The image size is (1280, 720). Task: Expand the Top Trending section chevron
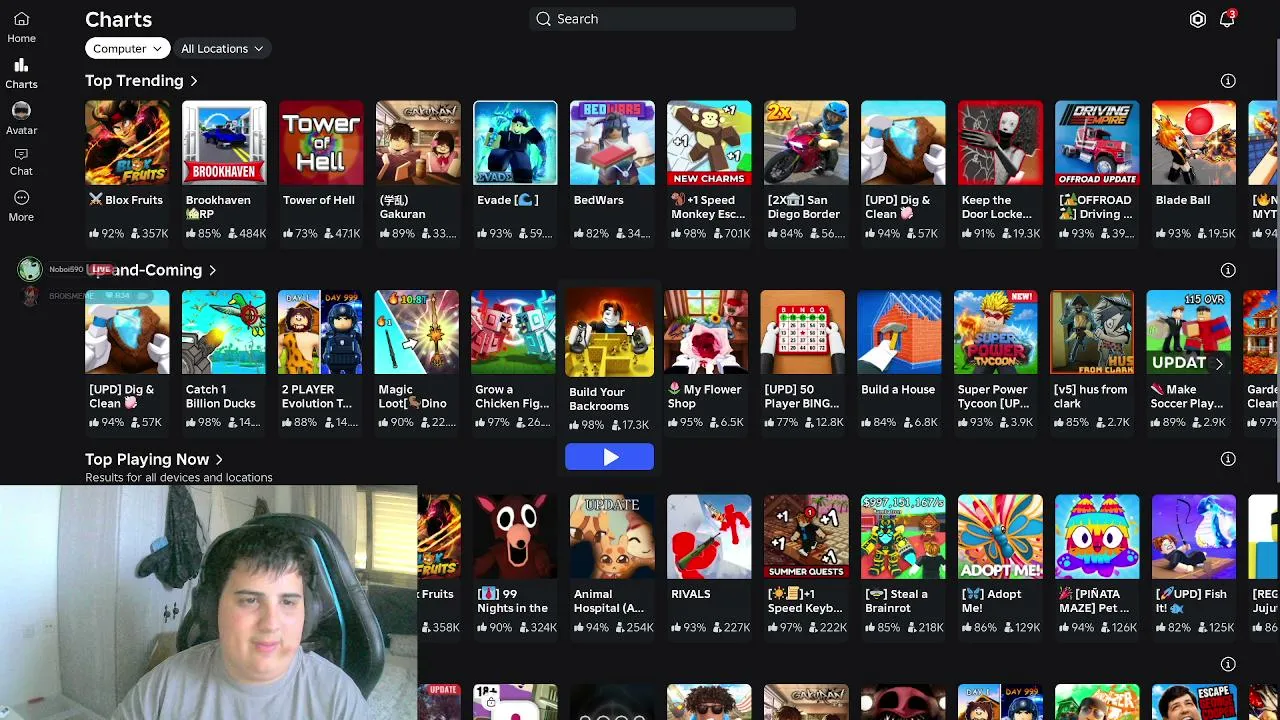pyautogui.click(x=194, y=81)
